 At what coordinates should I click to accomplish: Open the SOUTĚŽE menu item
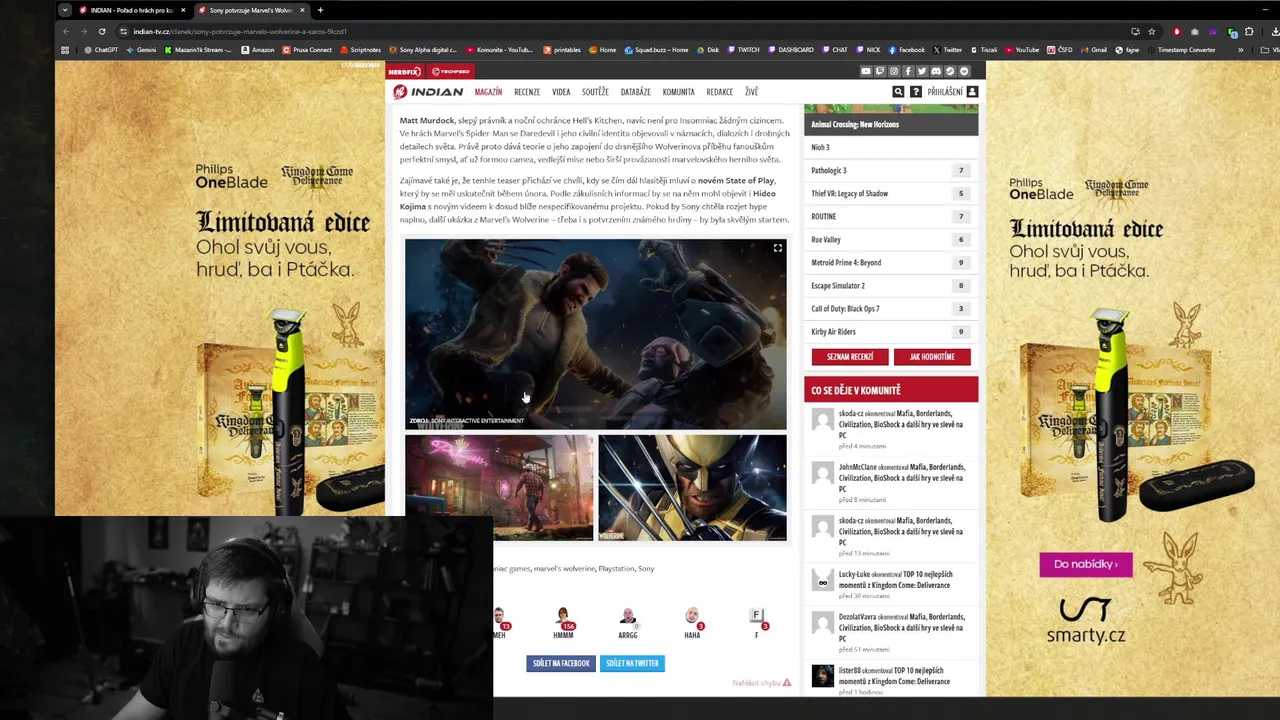(x=595, y=92)
